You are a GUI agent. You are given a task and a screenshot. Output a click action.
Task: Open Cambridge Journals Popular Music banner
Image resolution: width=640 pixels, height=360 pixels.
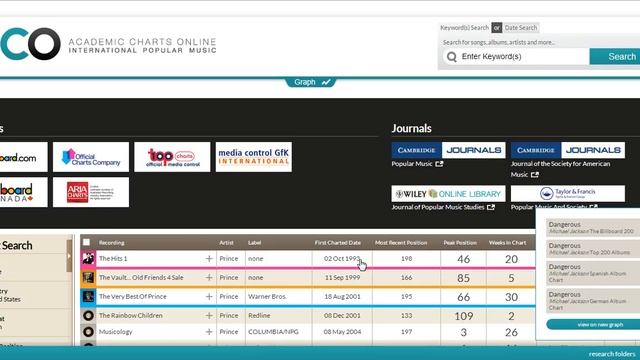pyautogui.click(x=448, y=150)
